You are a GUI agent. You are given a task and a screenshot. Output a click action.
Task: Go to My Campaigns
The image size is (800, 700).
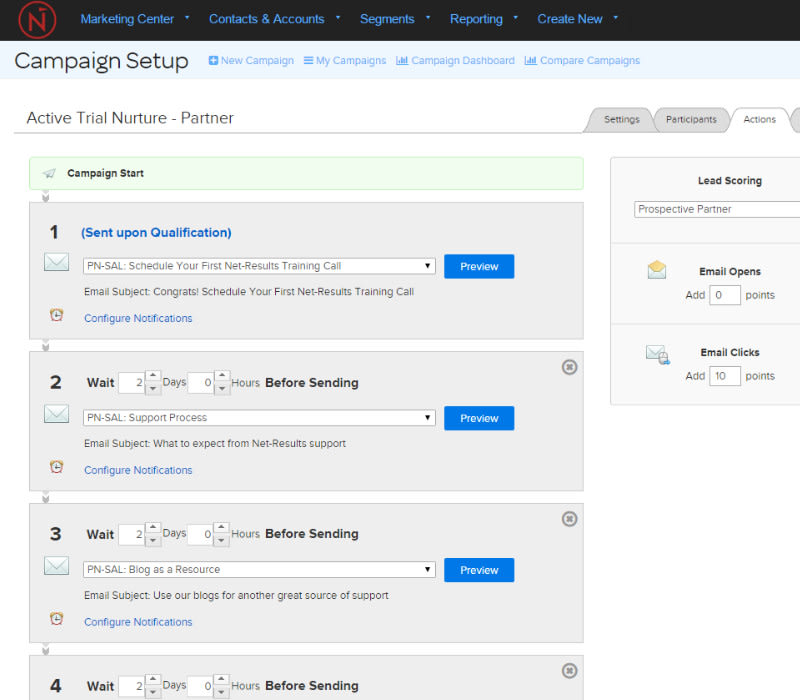pyautogui.click(x=351, y=60)
